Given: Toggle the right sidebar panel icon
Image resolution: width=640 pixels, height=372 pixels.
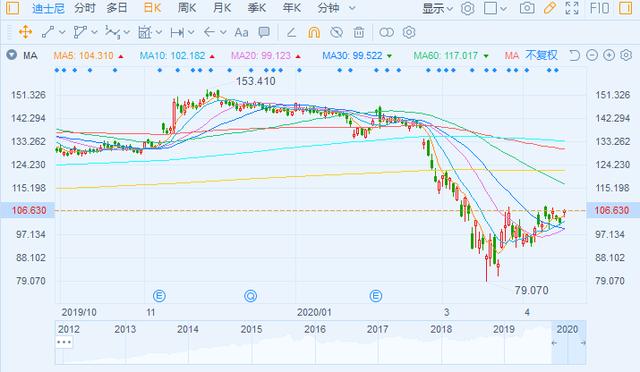Looking at the screenshot, I should click(625, 8).
